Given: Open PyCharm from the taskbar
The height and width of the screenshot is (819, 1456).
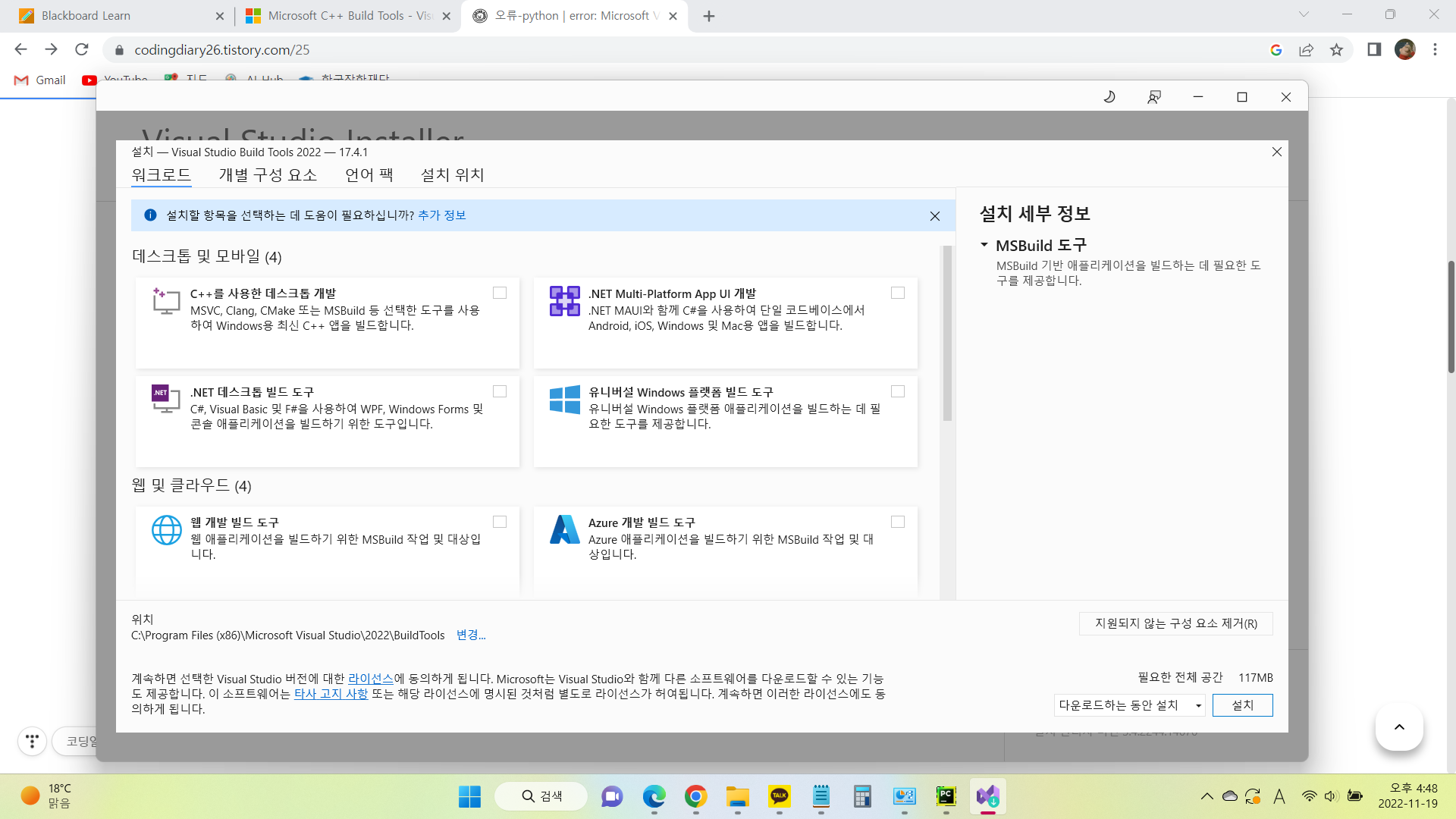Looking at the screenshot, I should (x=946, y=796).
